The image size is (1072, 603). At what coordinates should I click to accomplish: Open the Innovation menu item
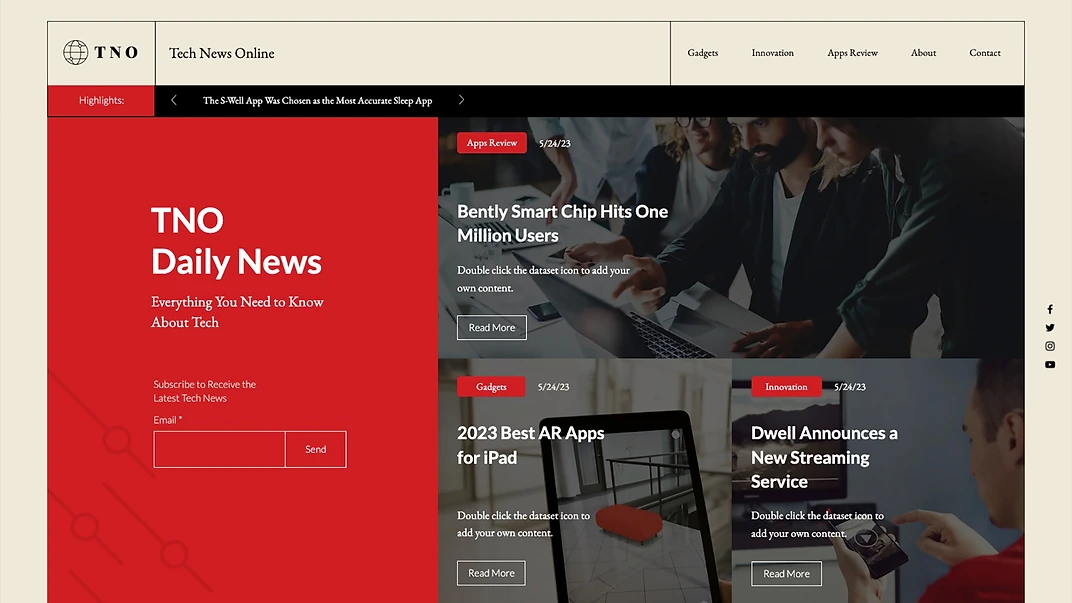pyautogui.click(x=772, y=52)
